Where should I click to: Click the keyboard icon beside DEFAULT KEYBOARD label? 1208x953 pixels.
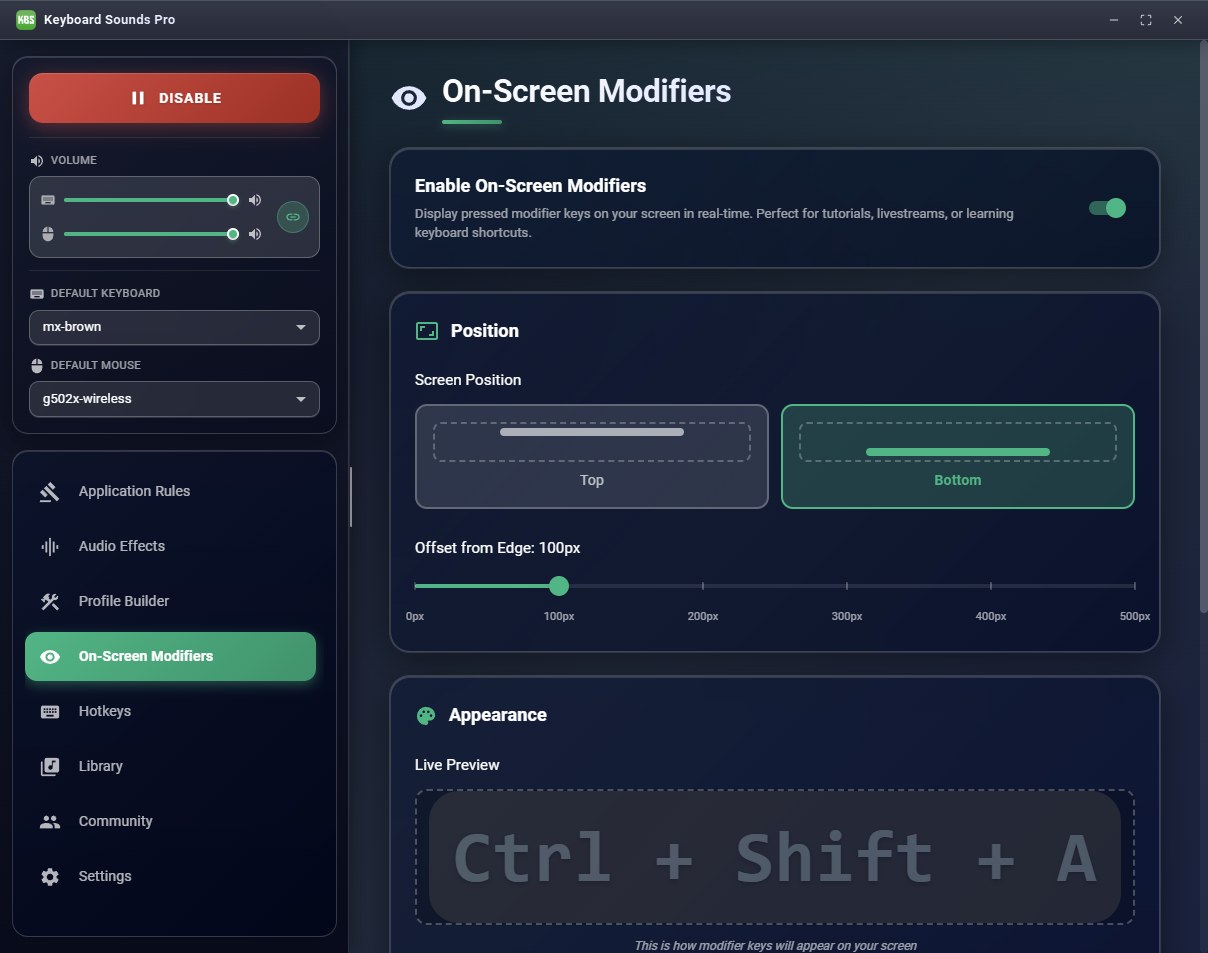[38, 293]
